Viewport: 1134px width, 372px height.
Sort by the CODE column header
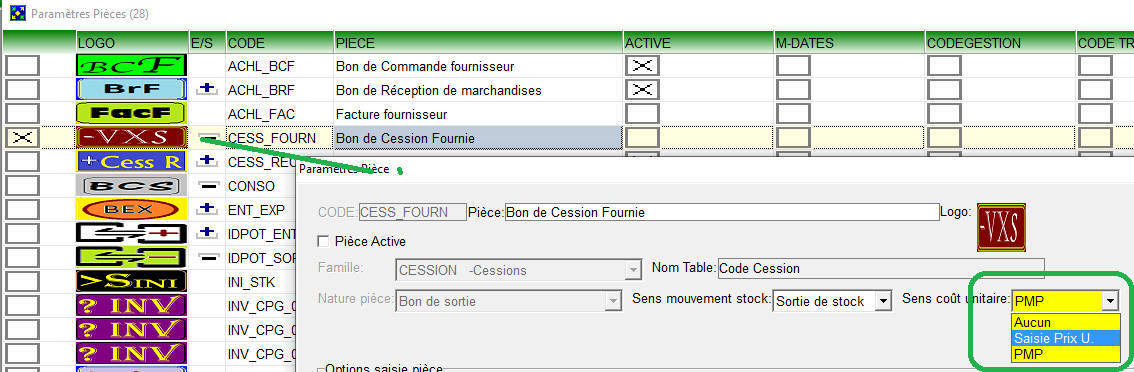[279, 43]
